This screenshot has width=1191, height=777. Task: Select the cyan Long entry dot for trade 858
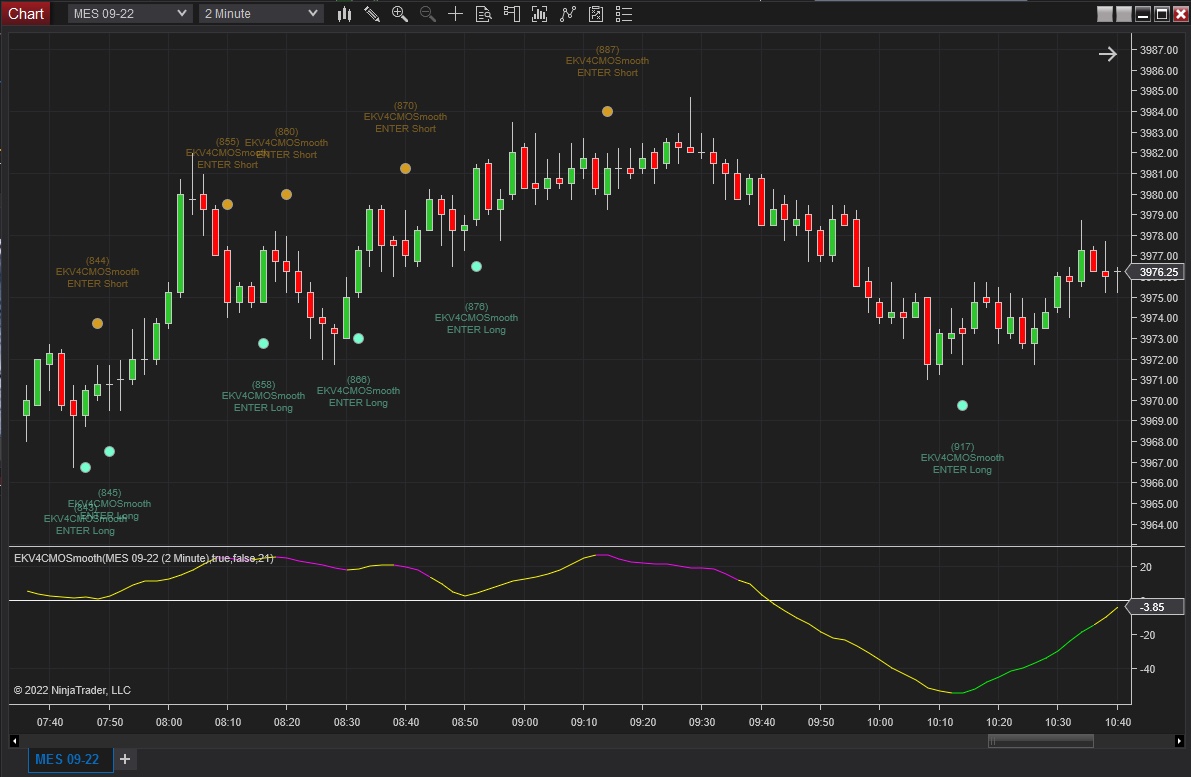pyautogui.click(x=264, y=343)
